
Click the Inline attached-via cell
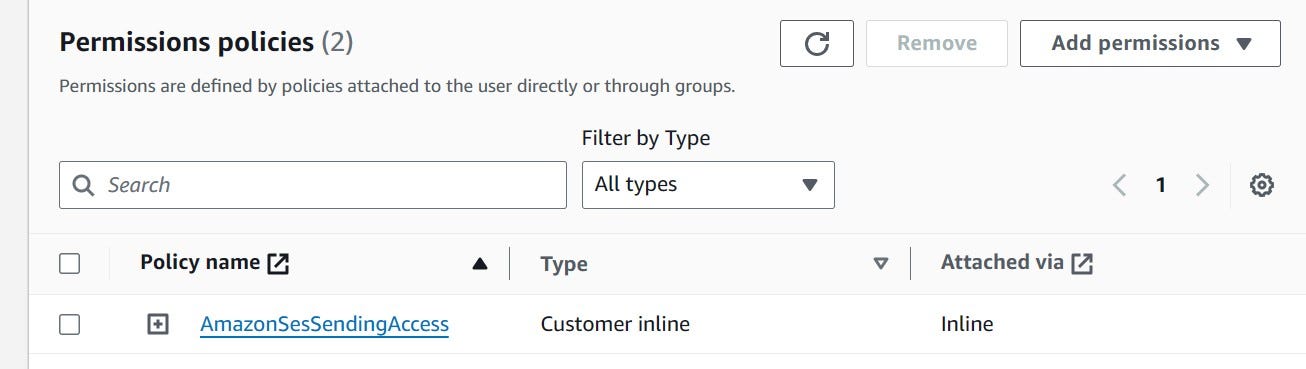pyautogui.click(x=967, y=324)
